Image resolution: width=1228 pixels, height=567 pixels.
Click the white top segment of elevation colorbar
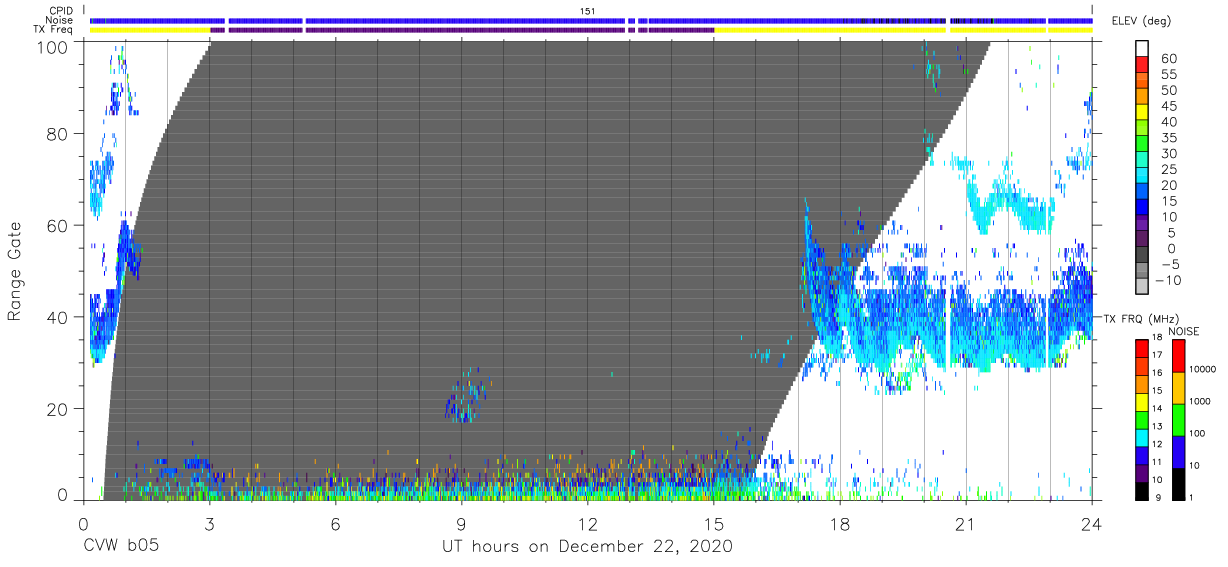pyautogui.click(x=1143, y=48)
